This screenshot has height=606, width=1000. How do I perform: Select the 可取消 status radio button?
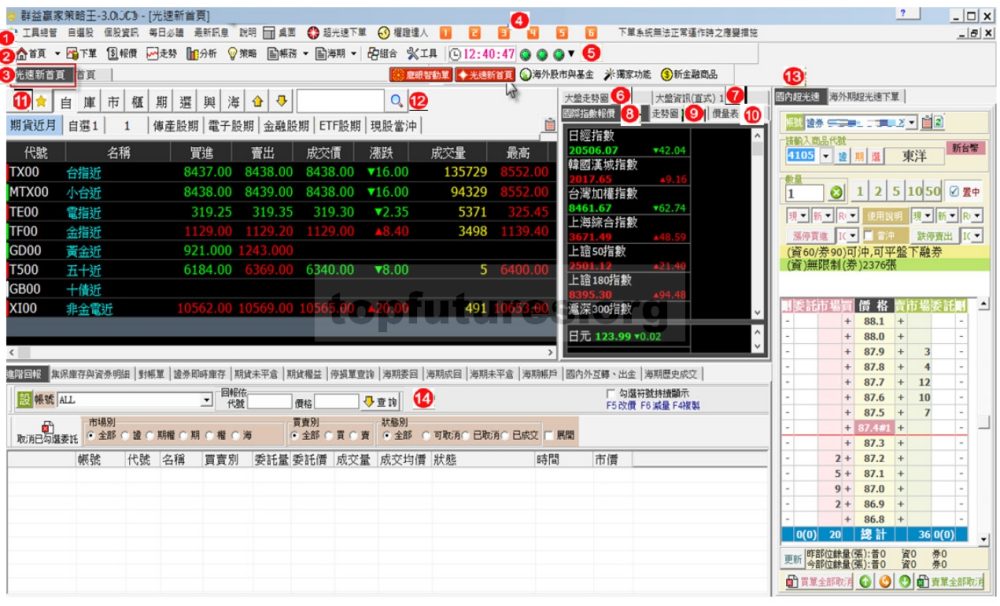click(x=428, y=436)
